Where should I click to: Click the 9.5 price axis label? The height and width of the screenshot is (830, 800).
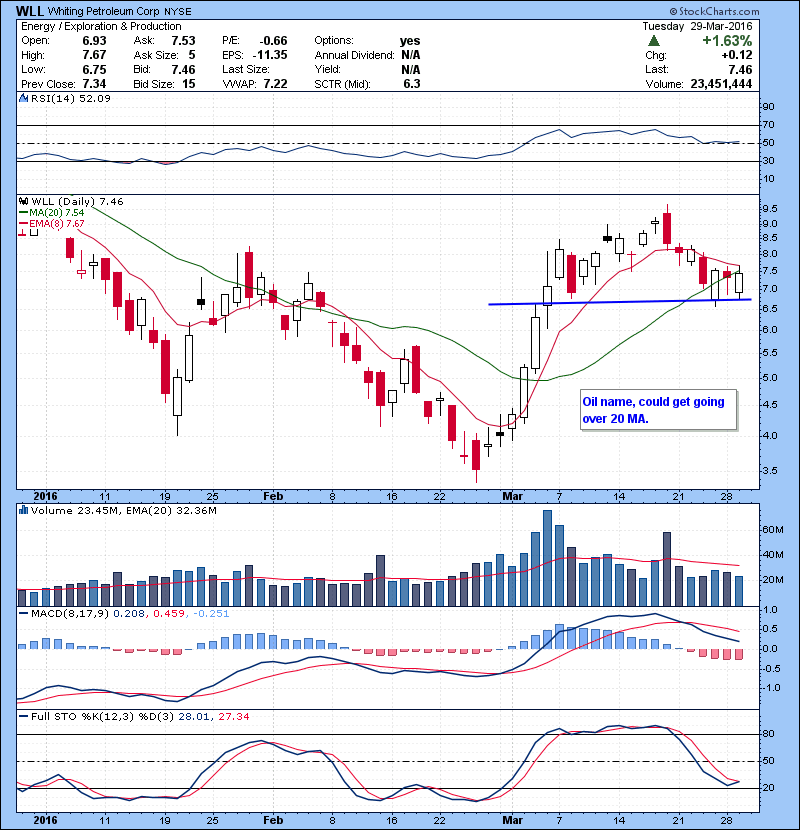tap(770, 209)
